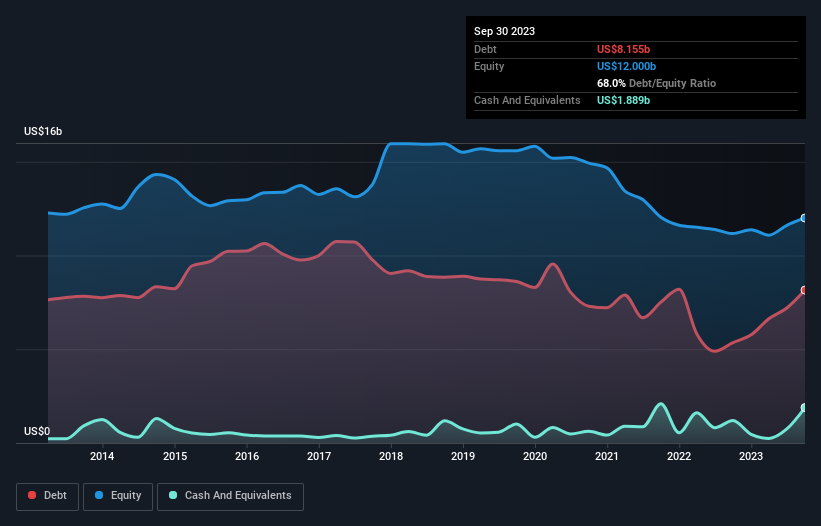This screenshot has width=821, height=526.
Task: Select the 2018 x-axis label
Action: click(391, 456)
